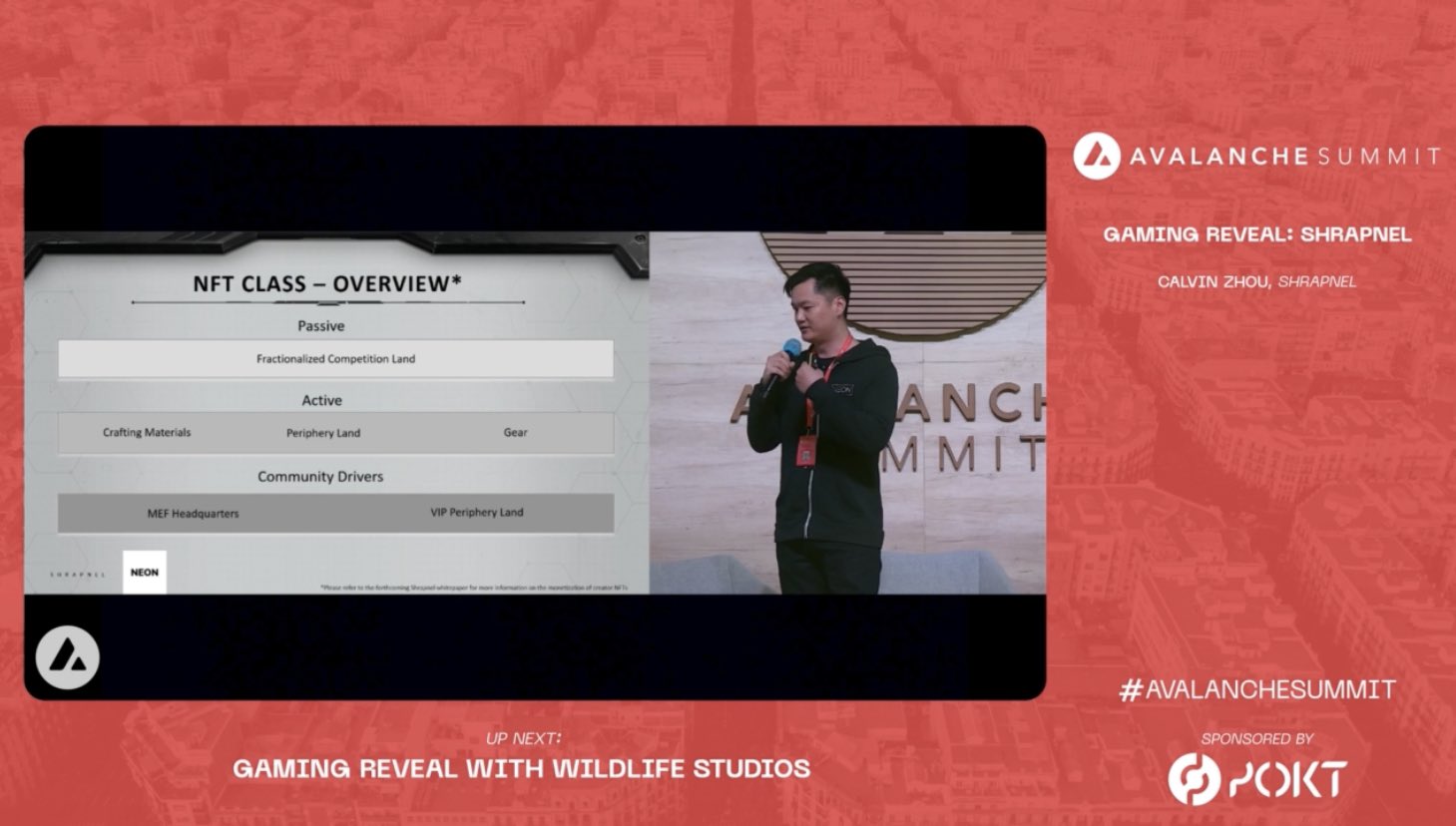The width and height of the screenshot is (1456, 826).
Task: Click the Gaming Reveal: Shrapnel session heading
Action: click(1257, 234)
